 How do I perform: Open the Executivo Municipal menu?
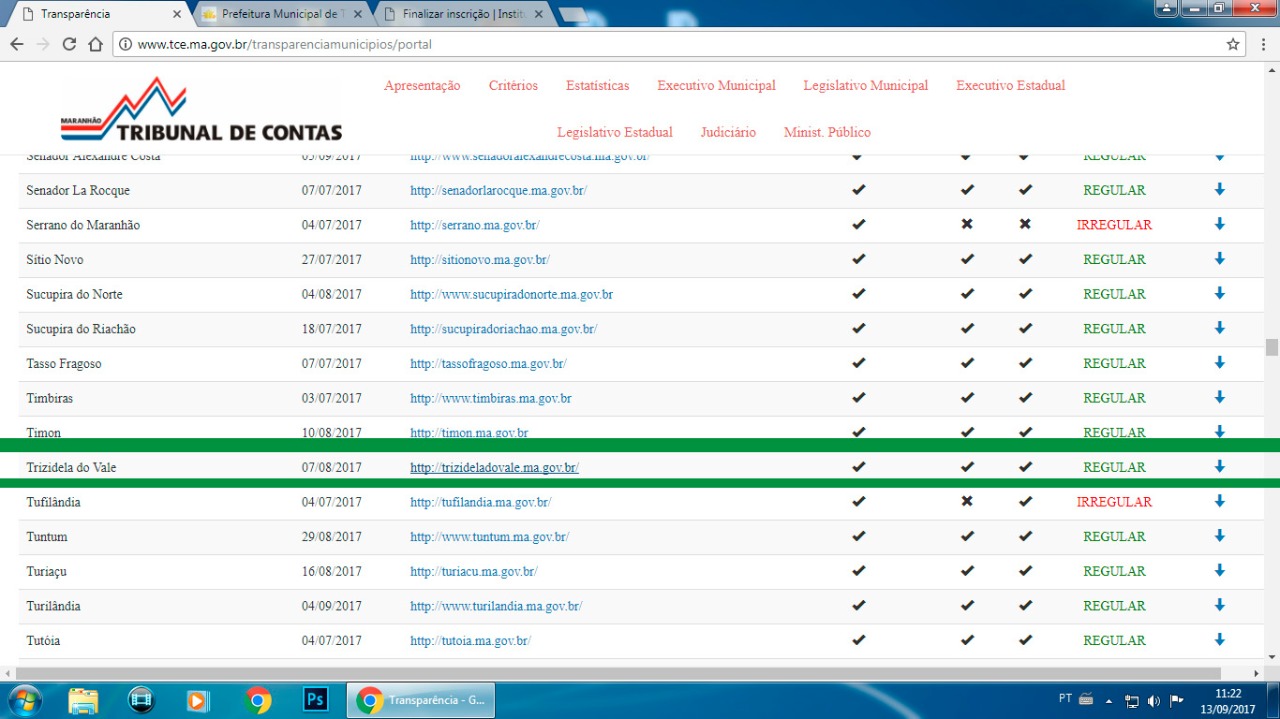[x=716, y=86]
